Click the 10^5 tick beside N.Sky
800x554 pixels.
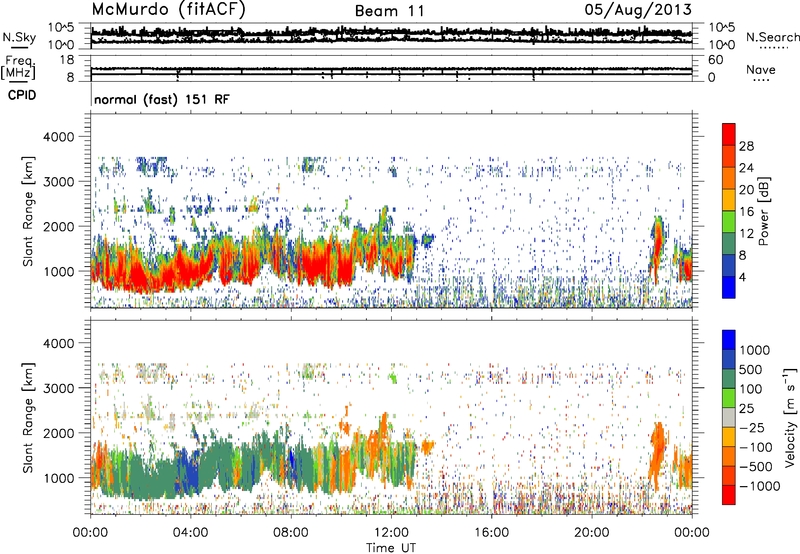click(x=61, y=27)
